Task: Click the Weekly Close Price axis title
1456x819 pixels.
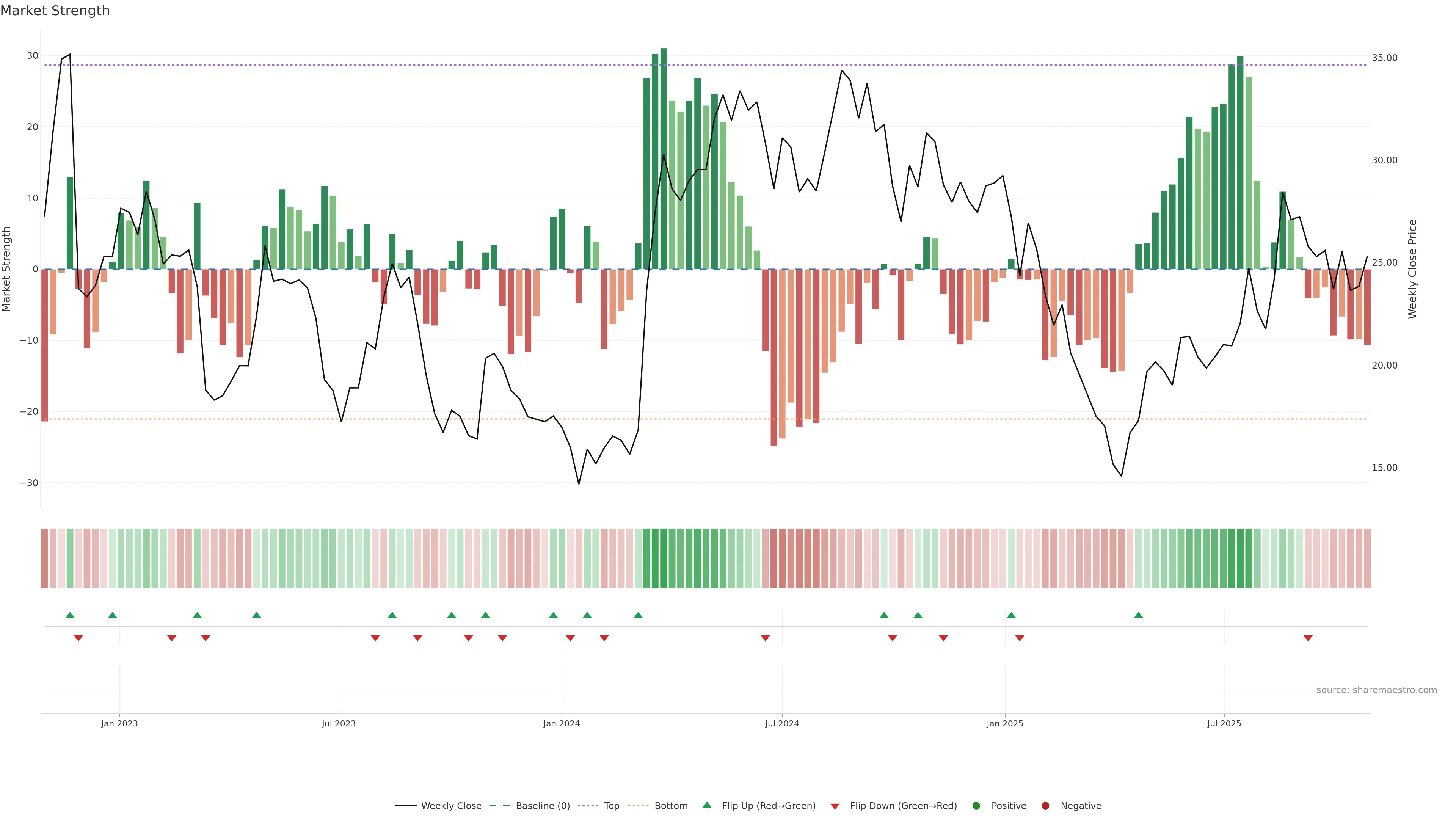Action: tap(1412, 269)
